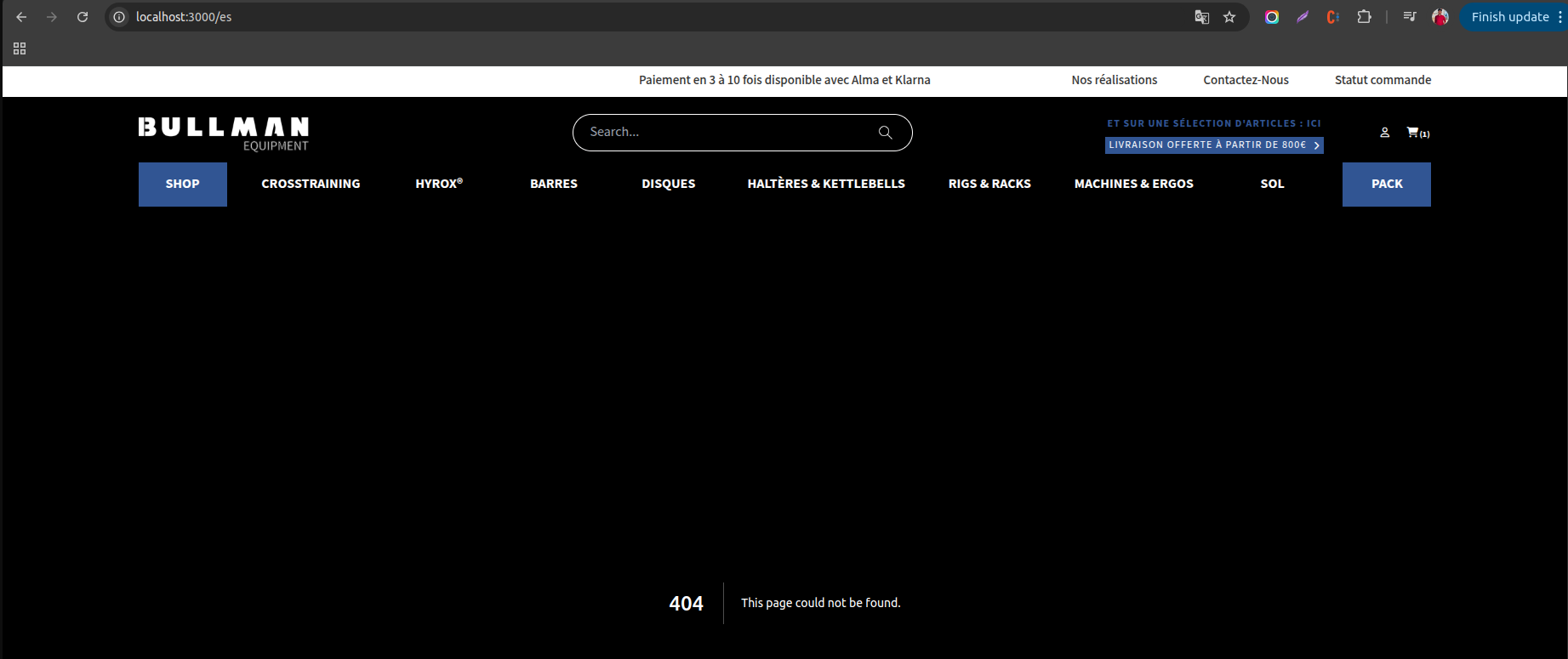The height and width of the screenshot is (659, 1568).
Task: Bookmark page with star icon
Action: 1229,17
